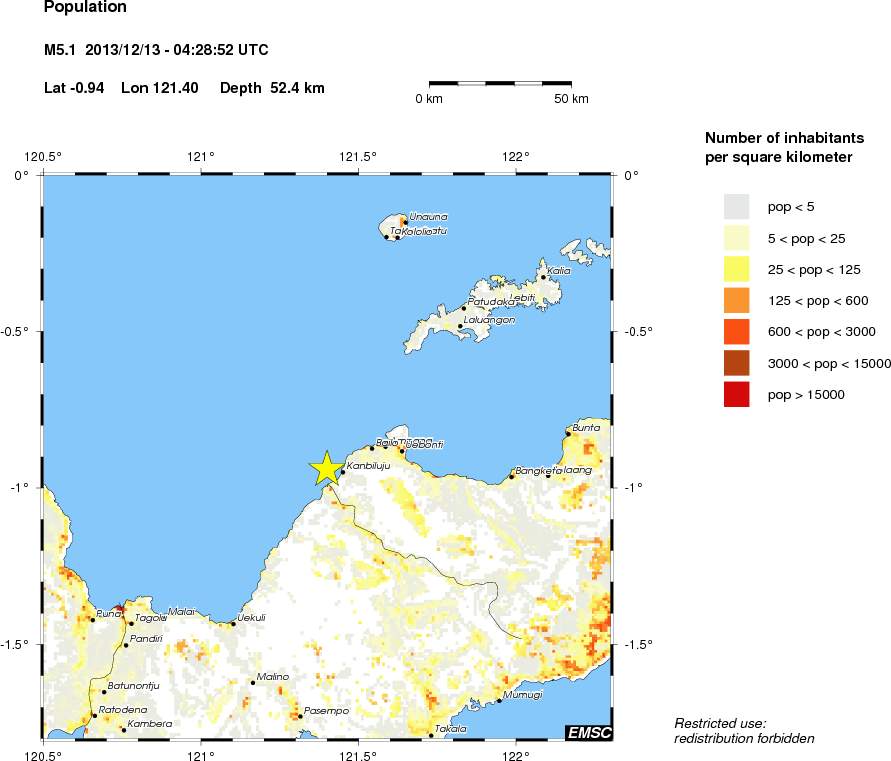Click the 'Ratodena' town label
891x761 pixels.
coord(123,710)
